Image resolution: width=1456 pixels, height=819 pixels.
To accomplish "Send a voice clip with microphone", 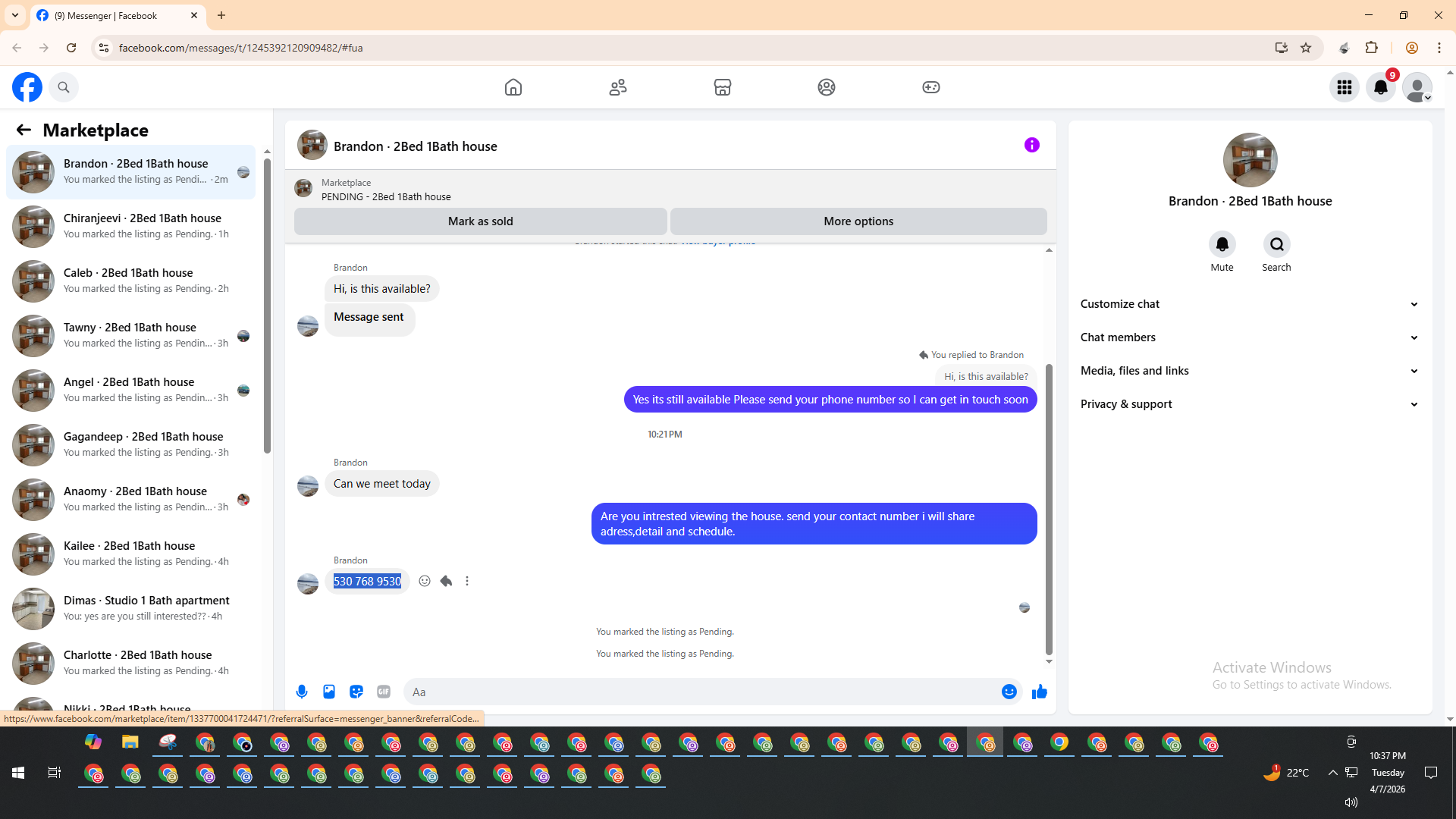I will point(302,692).
